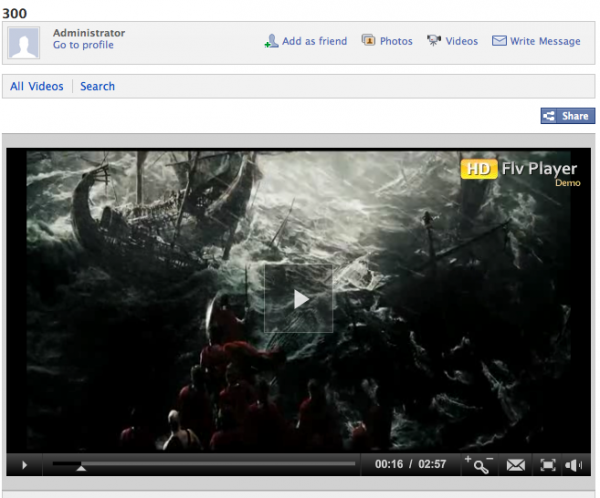Click the HD Flv Player logo

[x=521, y=172]
